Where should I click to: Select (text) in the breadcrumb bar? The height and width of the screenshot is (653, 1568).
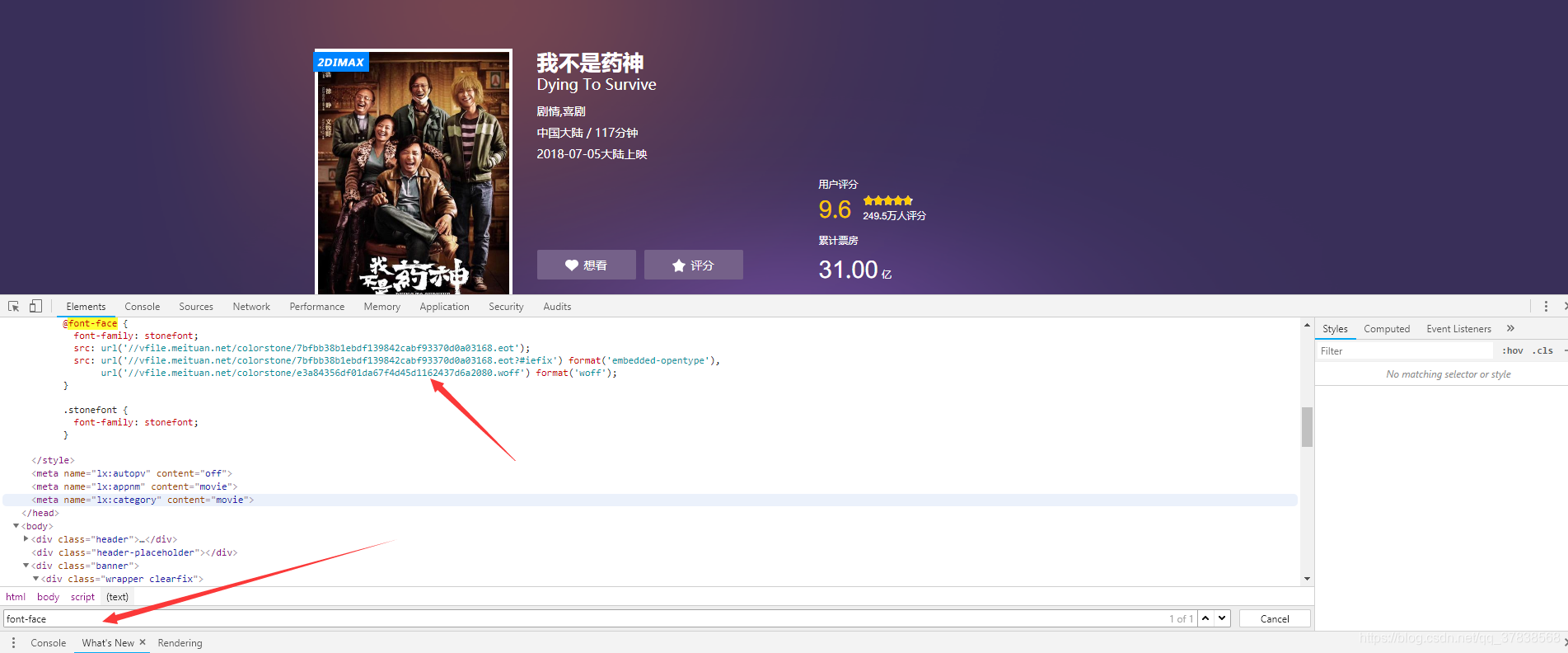click(117, 596)
